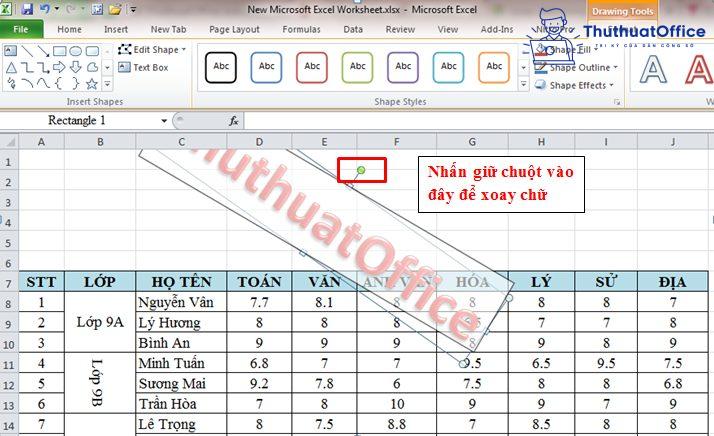The width and height of the screenshot is (714, 436).
Task: Open the Data tab
Action: click(353, 29)
